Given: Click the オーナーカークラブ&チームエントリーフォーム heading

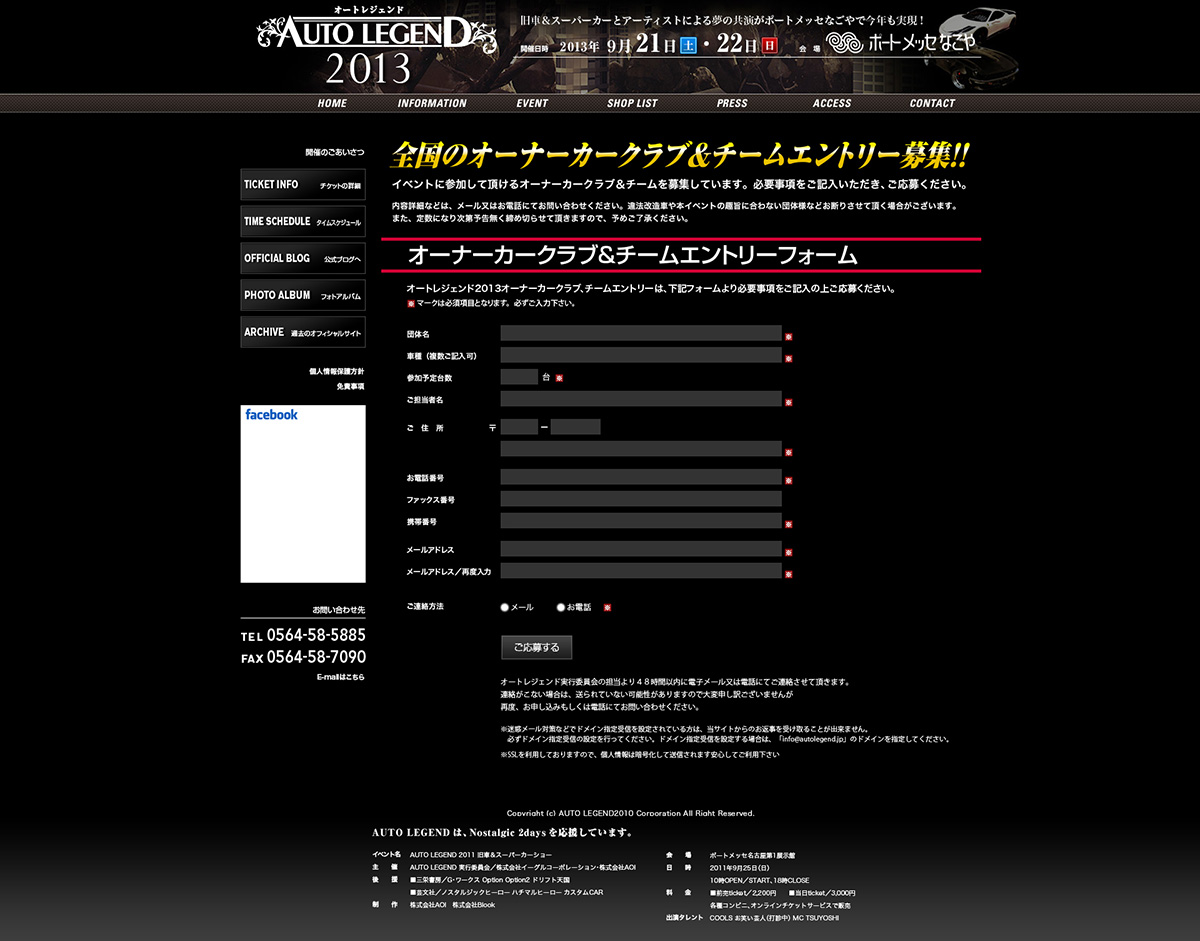Looking at the screenshot, I should (x=633, y=255).
